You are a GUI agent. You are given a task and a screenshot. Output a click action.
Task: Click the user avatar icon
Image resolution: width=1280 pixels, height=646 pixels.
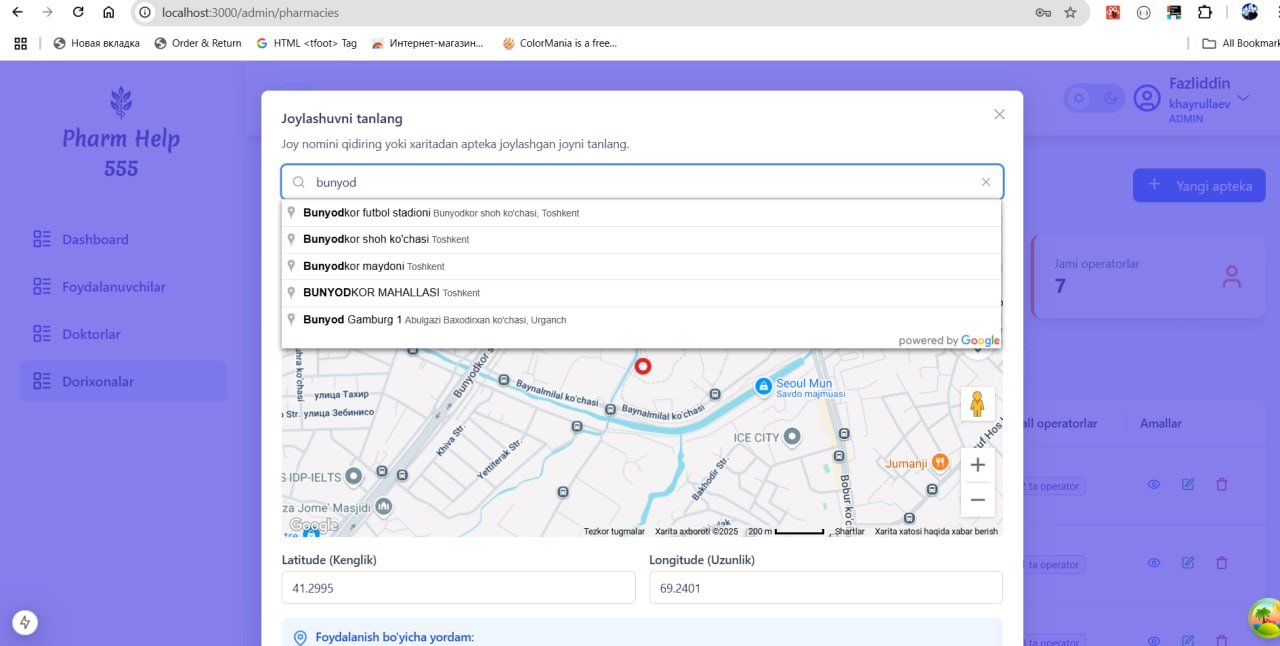click(1147, 99)
